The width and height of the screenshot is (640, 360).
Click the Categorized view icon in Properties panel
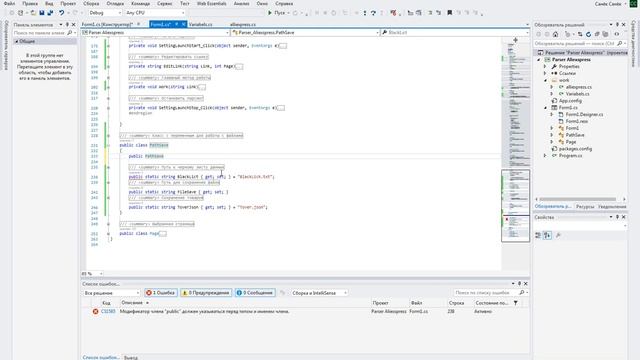click(x=538, y=235)
